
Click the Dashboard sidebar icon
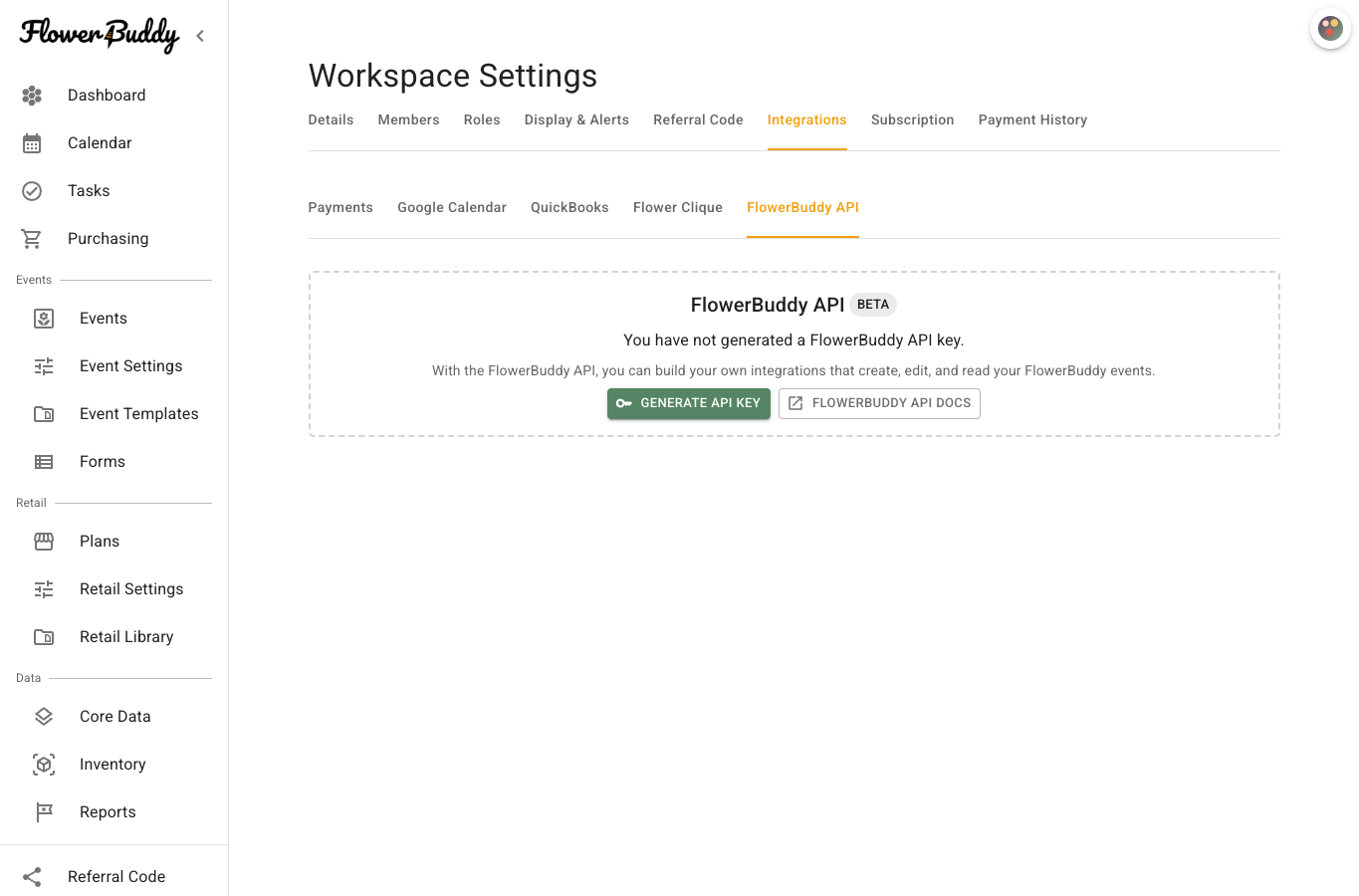(x=32, y=96)
